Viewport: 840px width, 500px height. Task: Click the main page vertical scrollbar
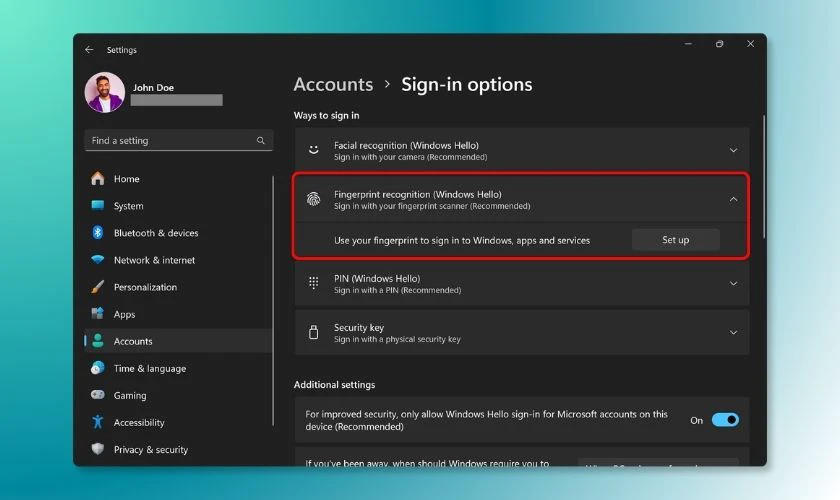763,177
